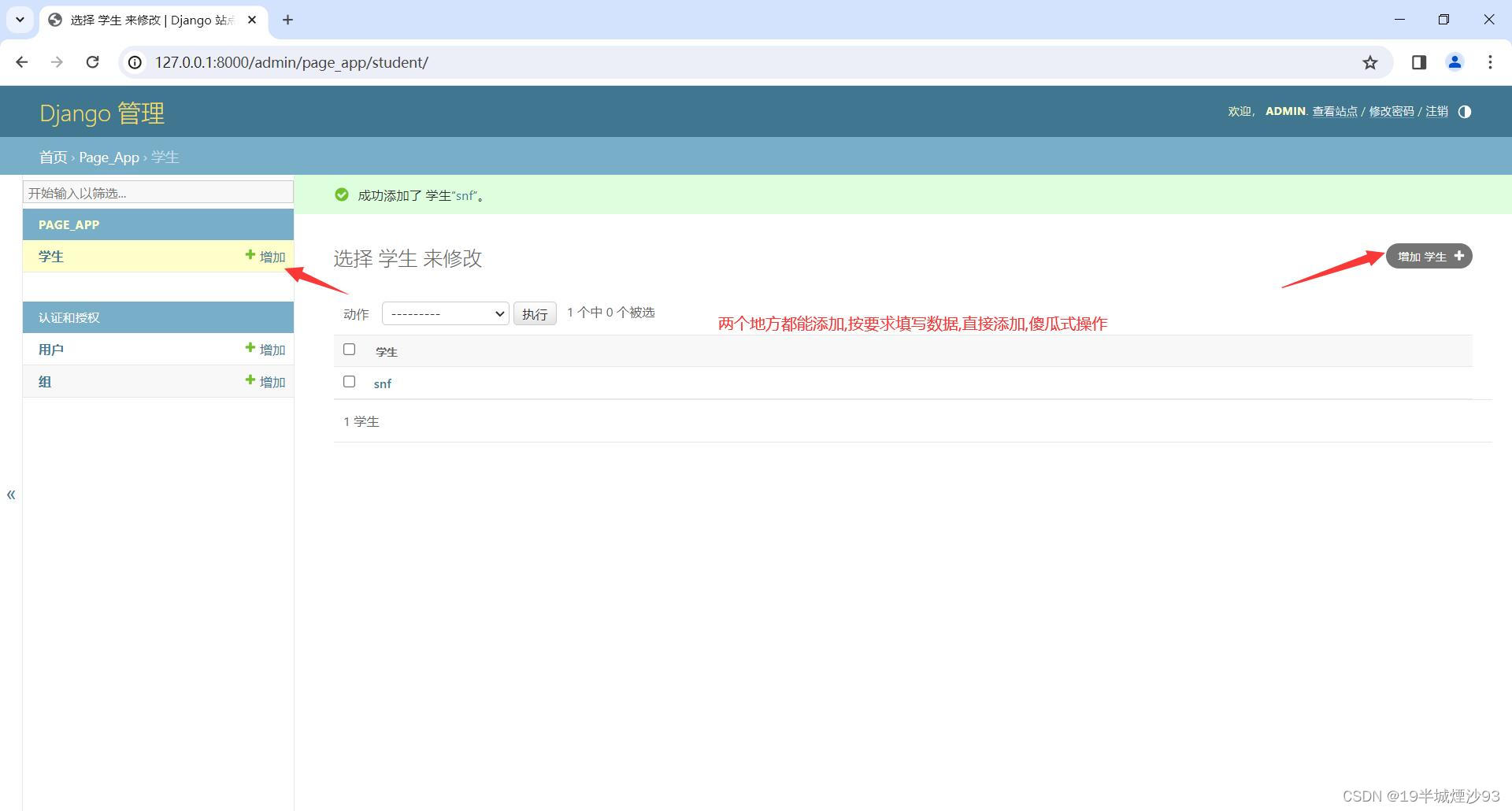The height and width of the screenshot is (811, 1512).
Task: Click the browser forward arrow
Action: tap(57, 62)
